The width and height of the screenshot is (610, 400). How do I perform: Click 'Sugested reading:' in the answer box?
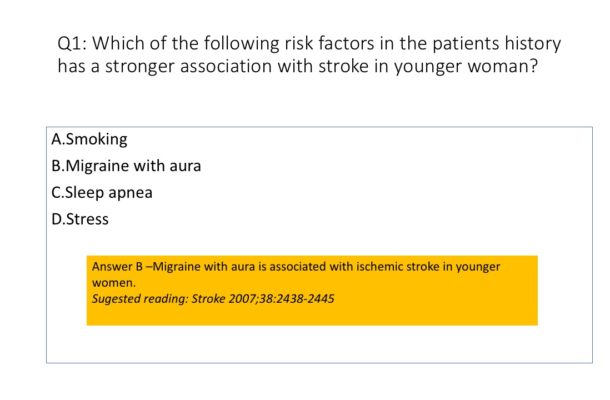[138, 298]
